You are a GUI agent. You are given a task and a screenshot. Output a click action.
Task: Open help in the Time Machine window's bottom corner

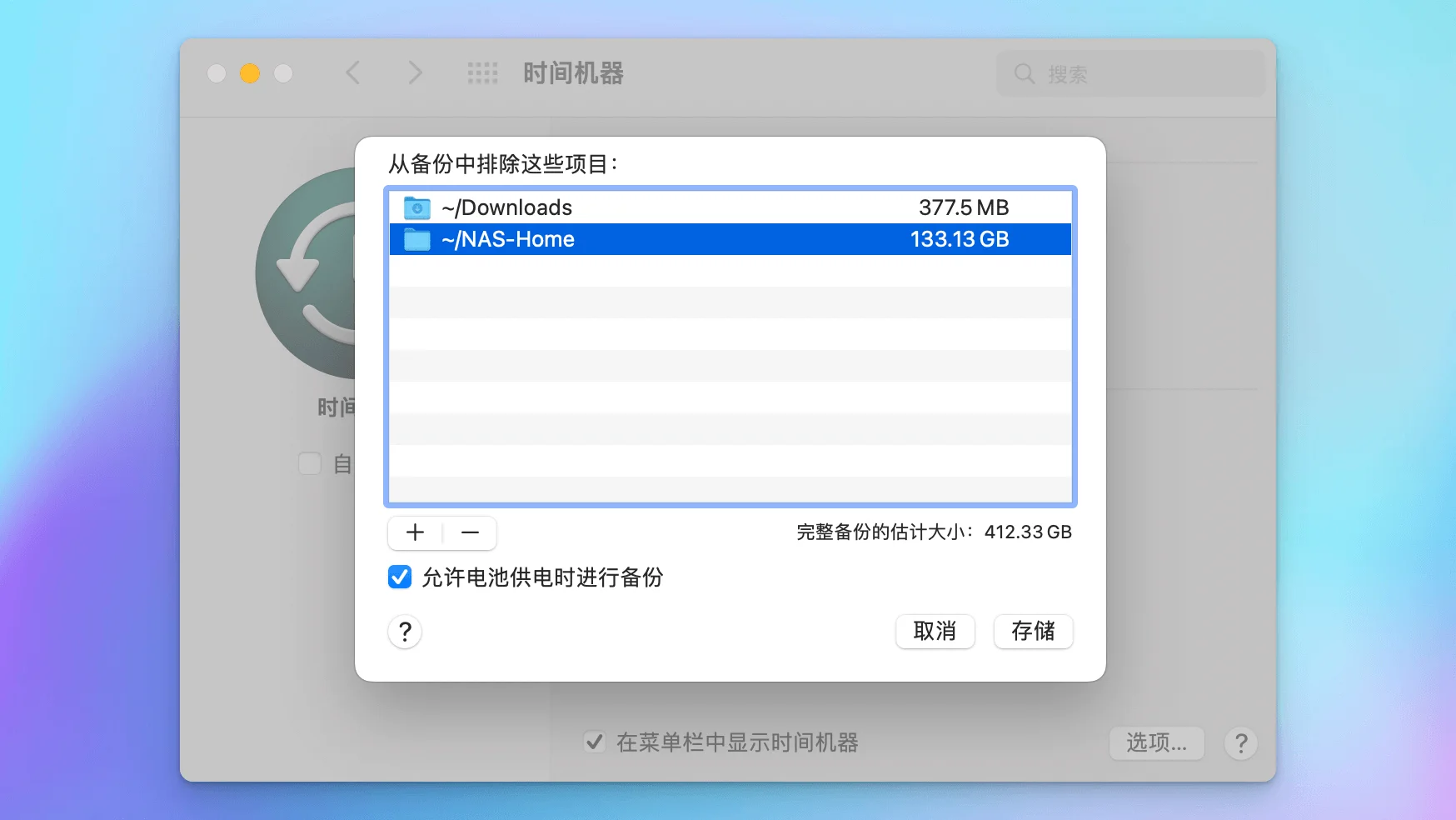1241,742
